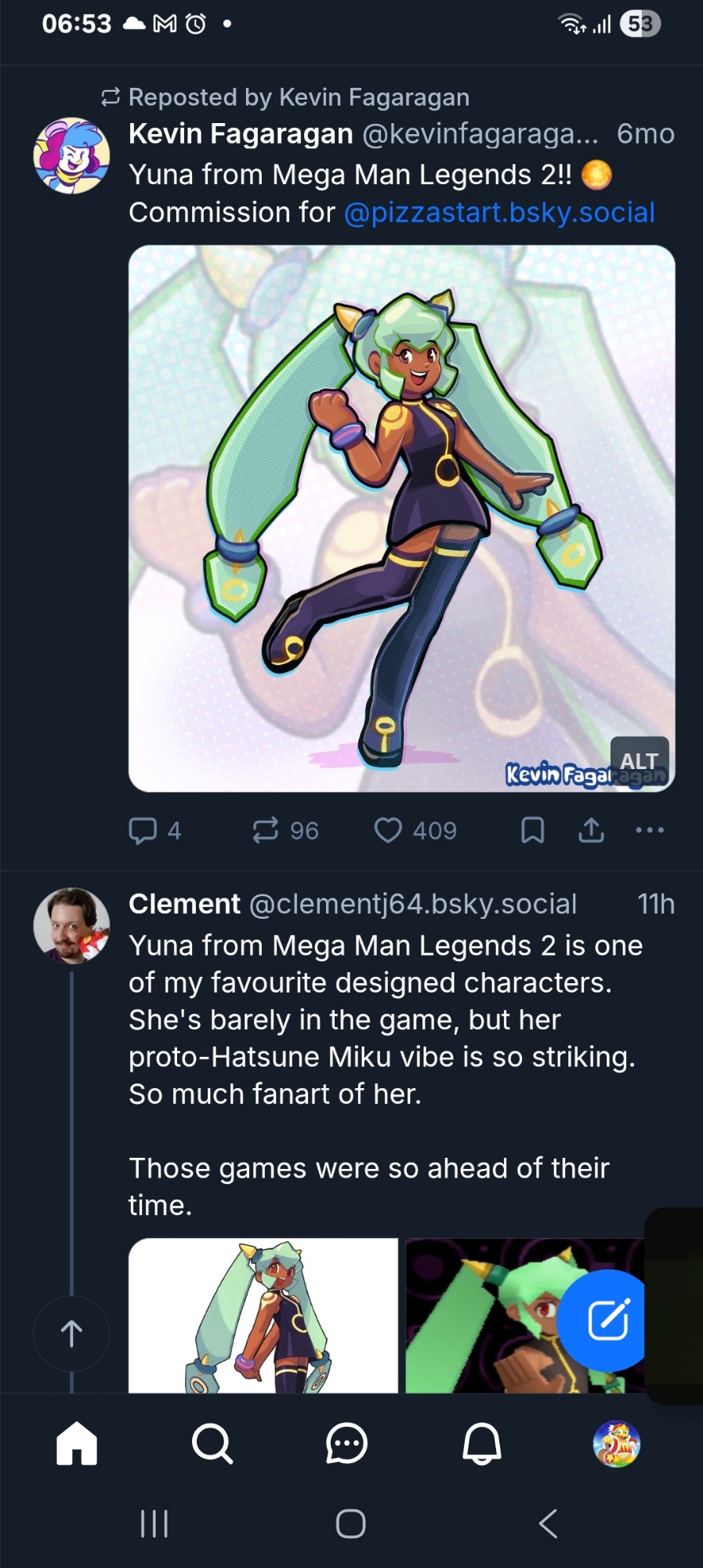Open Kevin Fagaragan's profile avatar

pyautogui.click(x=71, y=155)
